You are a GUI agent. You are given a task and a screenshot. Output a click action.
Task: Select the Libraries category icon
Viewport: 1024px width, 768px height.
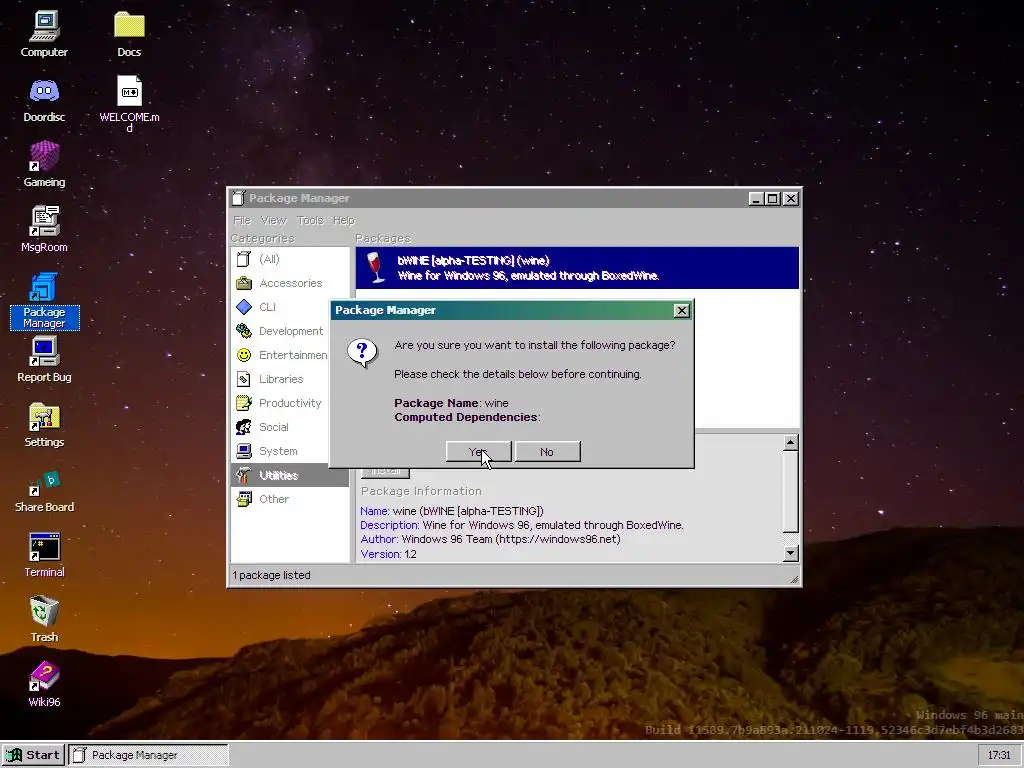244,379
